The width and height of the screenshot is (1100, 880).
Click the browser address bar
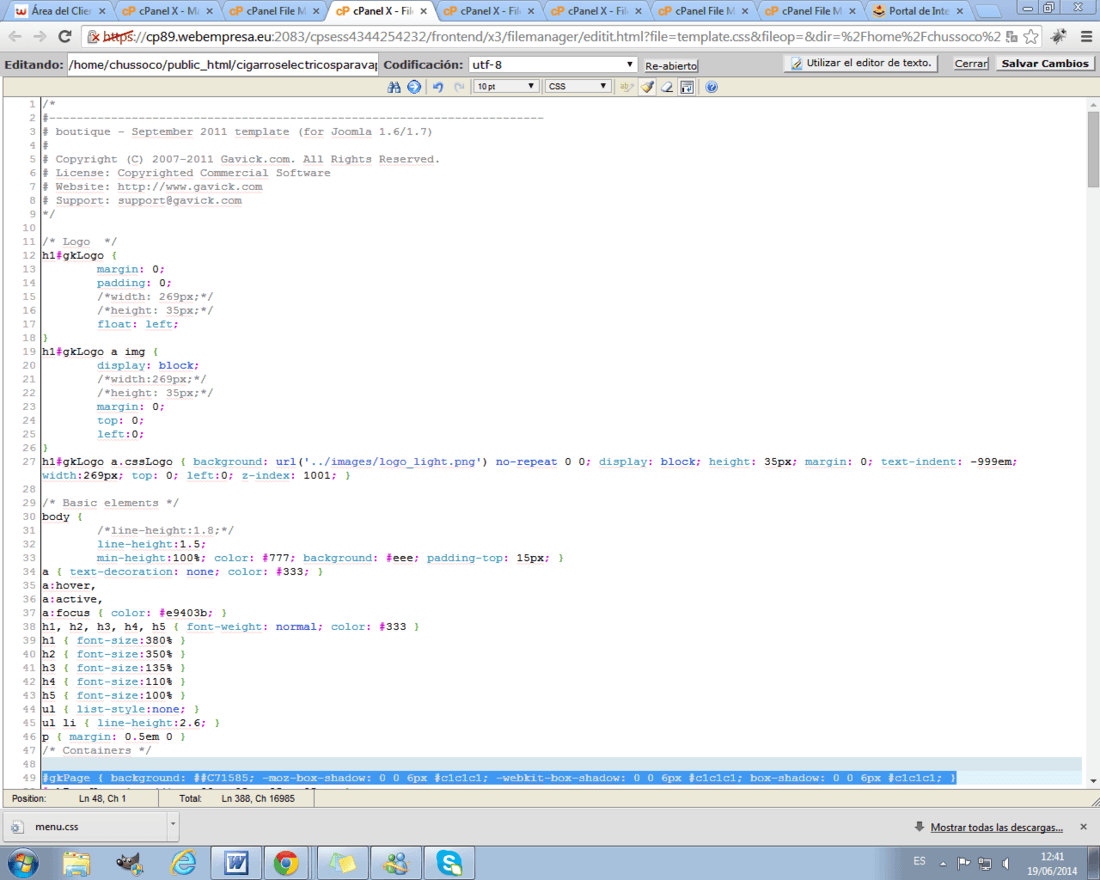point(552,36)
